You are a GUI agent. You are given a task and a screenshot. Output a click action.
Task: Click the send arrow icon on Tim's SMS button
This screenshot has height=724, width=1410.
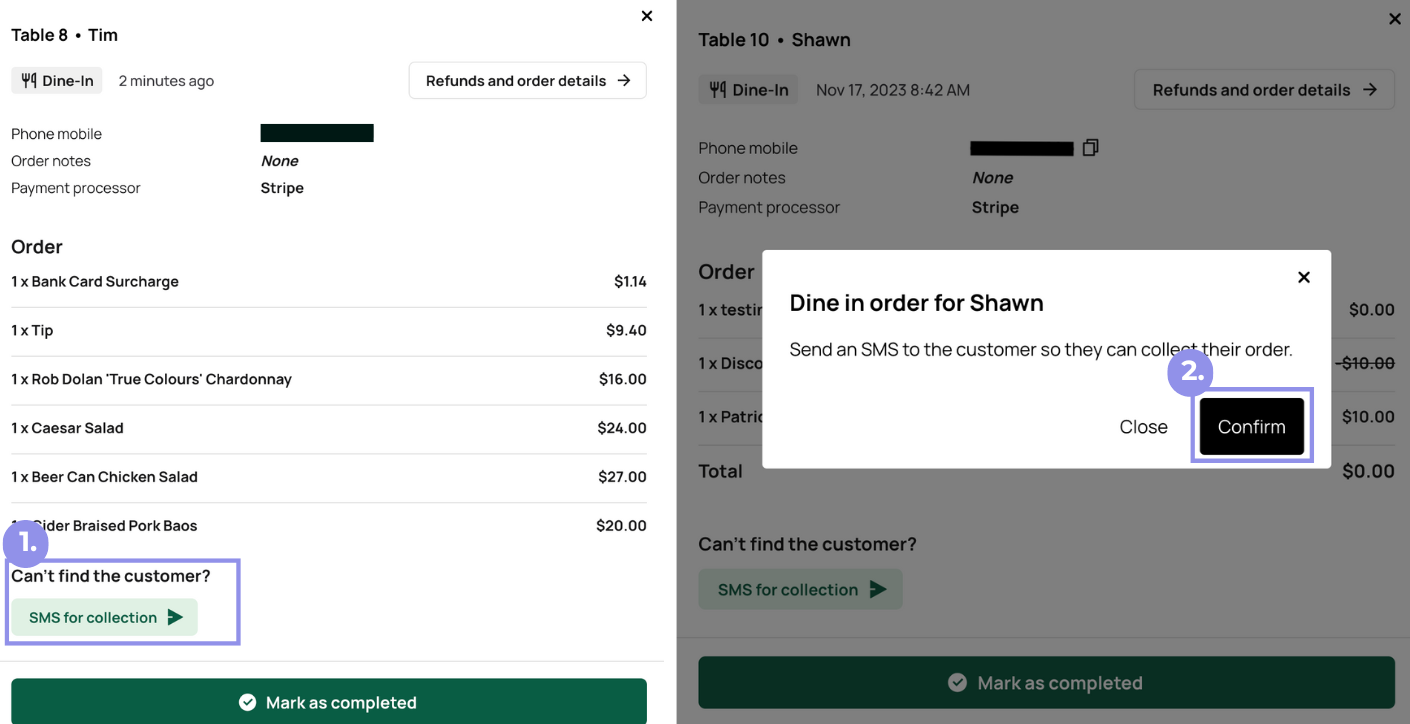(175, 617)
